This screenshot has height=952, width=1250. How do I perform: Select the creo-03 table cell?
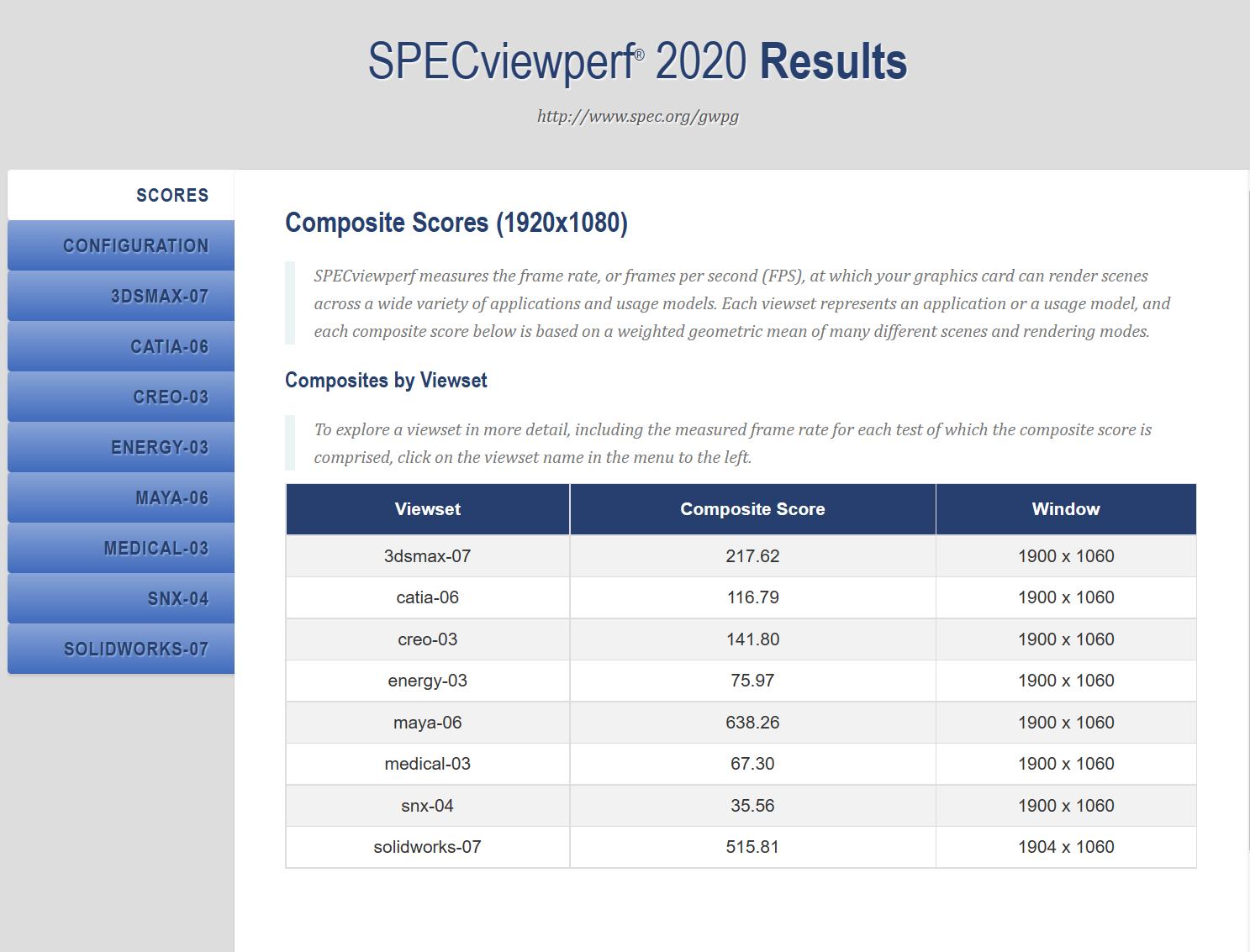pos(428,639)
